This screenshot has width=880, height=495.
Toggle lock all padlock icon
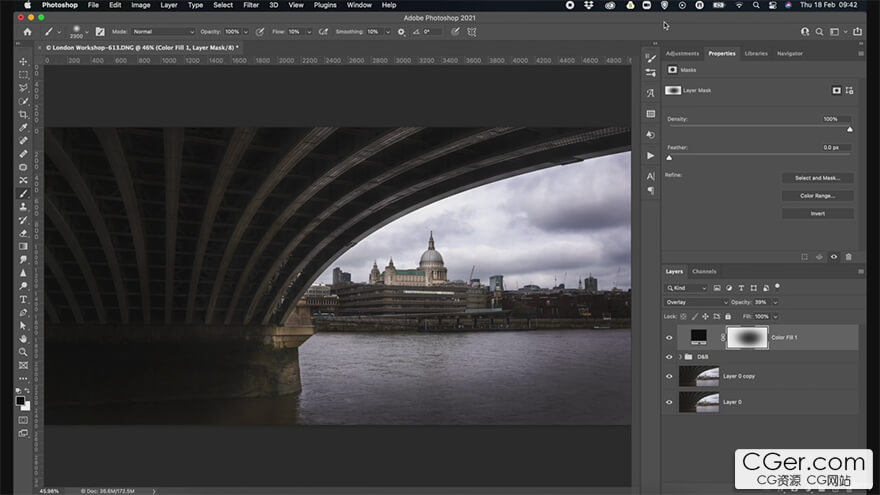728,317
